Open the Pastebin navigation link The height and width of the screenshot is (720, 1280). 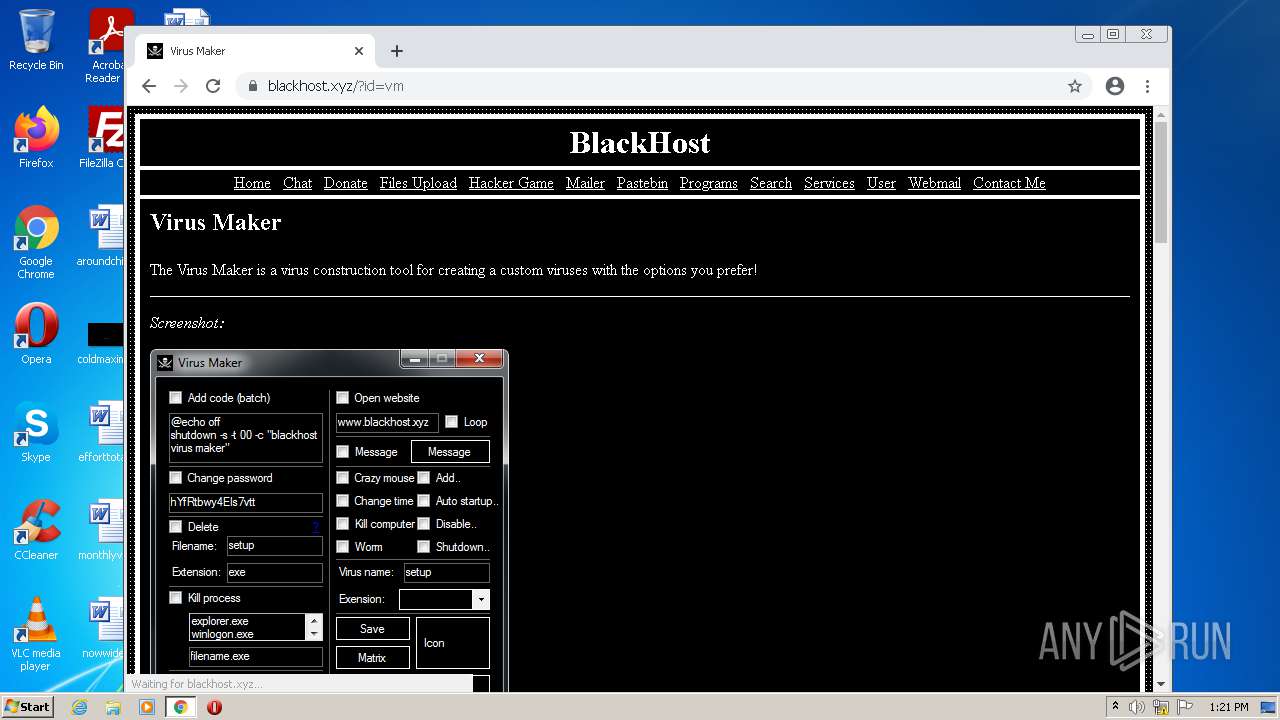point(642,183)
